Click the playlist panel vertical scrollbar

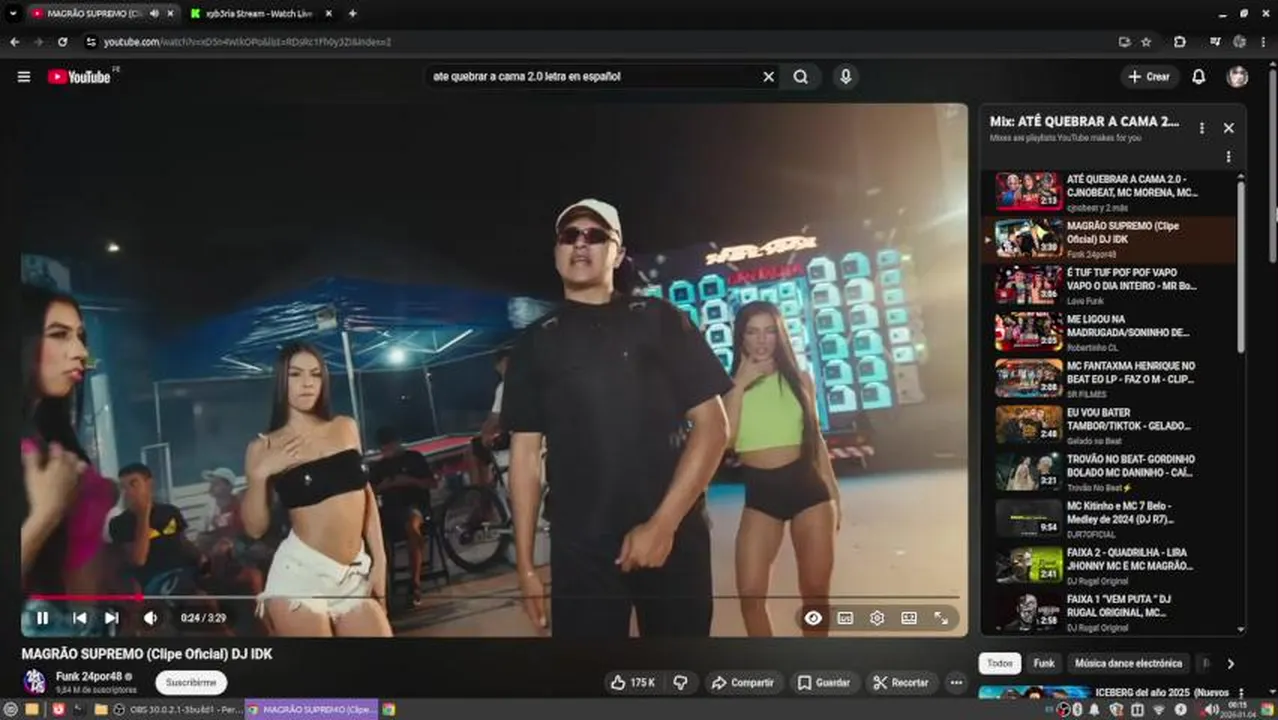[1241, 265]
